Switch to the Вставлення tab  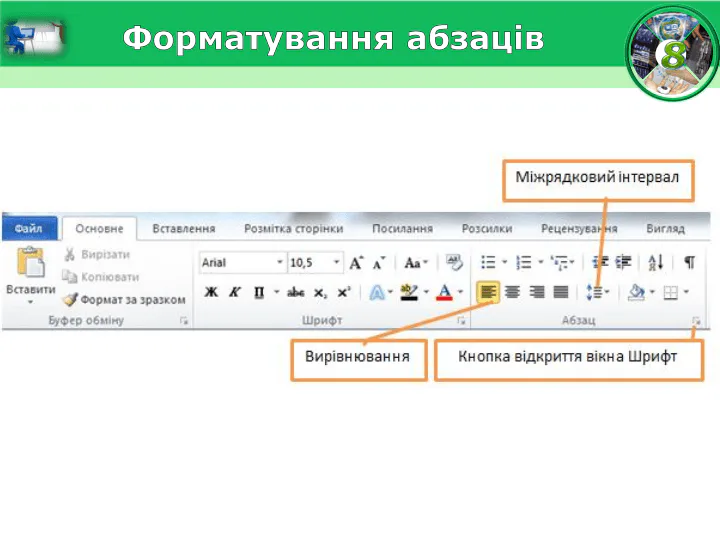[x=184, y=228]
